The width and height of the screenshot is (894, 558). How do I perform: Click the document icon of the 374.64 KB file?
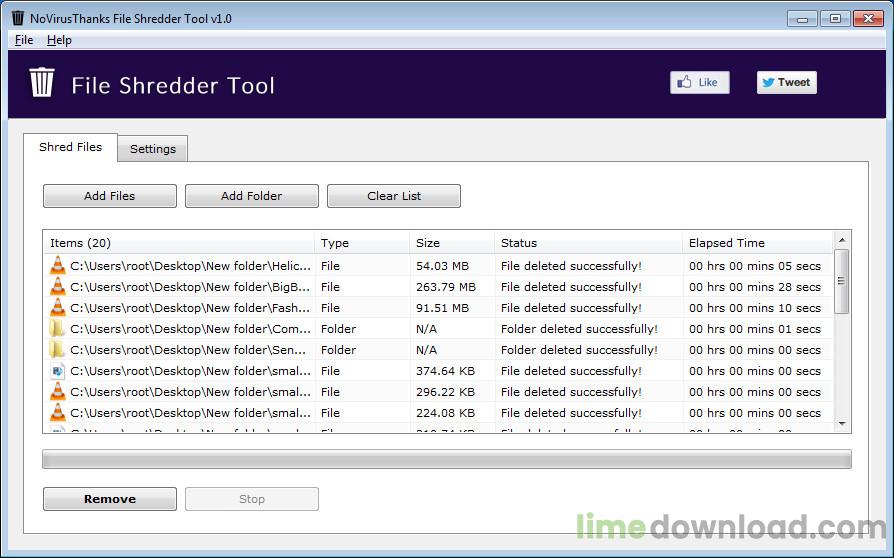tap(58, 371)
